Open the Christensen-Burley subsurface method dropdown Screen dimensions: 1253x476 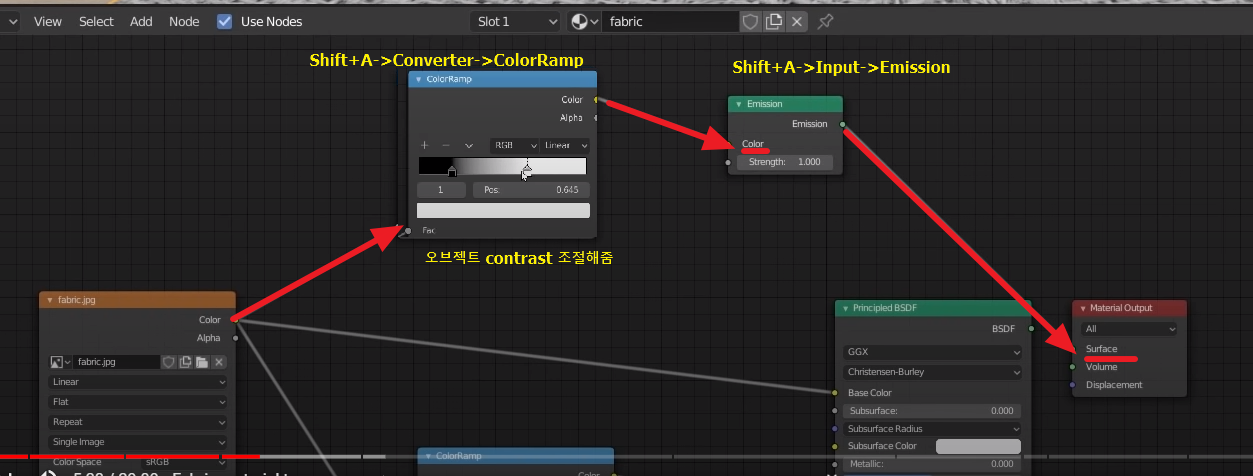(933, 372)
